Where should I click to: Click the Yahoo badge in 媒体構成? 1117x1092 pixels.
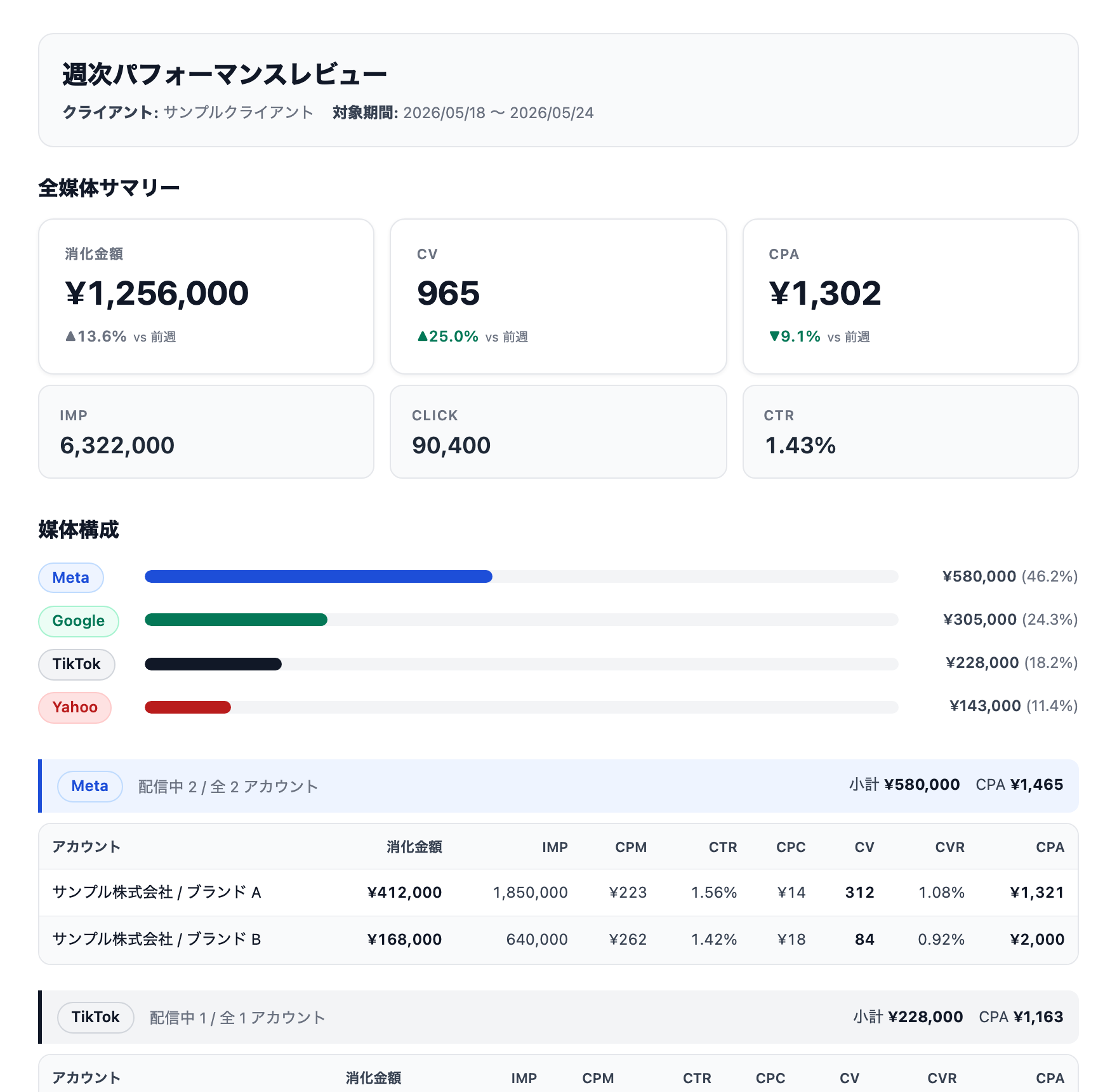pyautogui.click(x=75, y=707)
